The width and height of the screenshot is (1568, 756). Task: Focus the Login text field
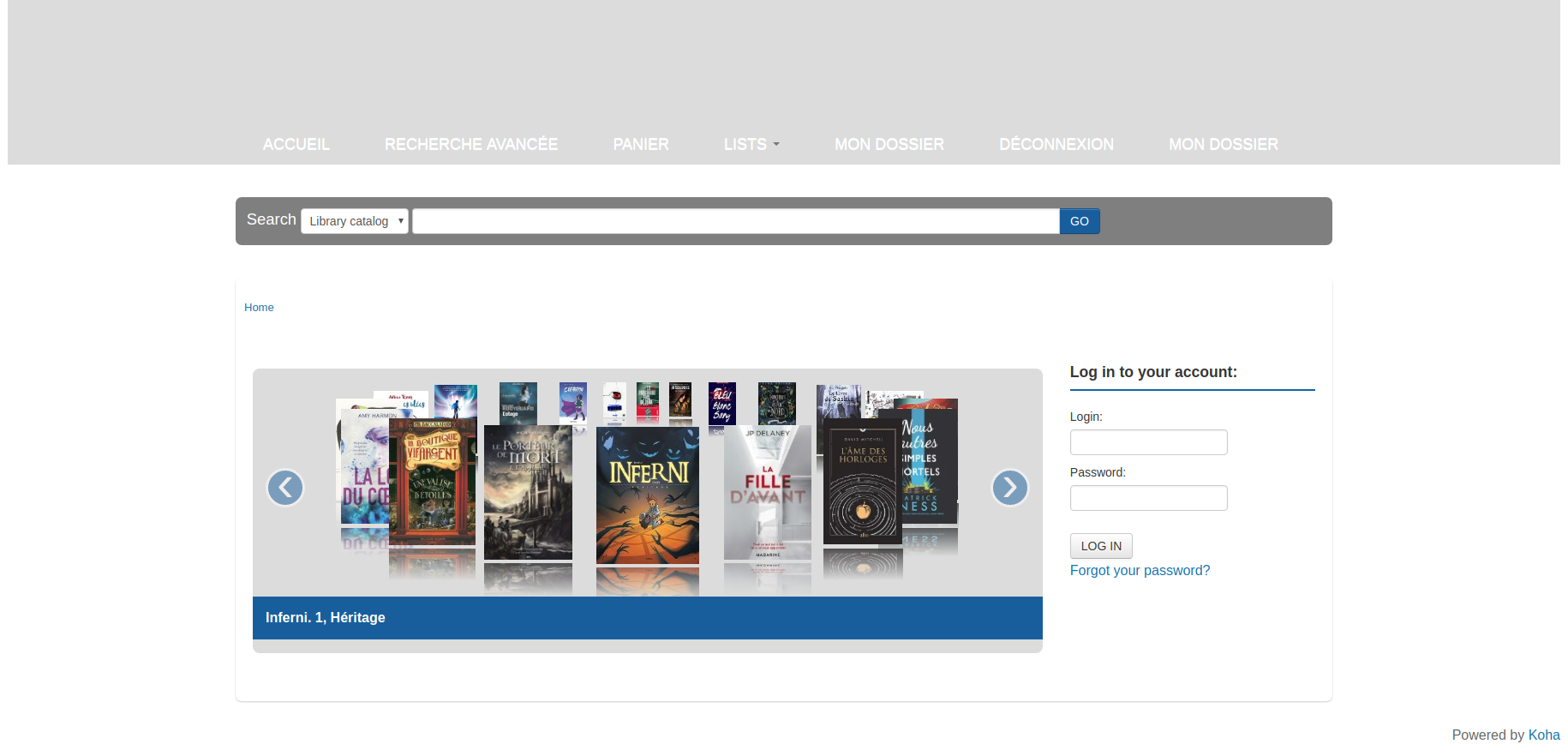tap(1148, 442)
